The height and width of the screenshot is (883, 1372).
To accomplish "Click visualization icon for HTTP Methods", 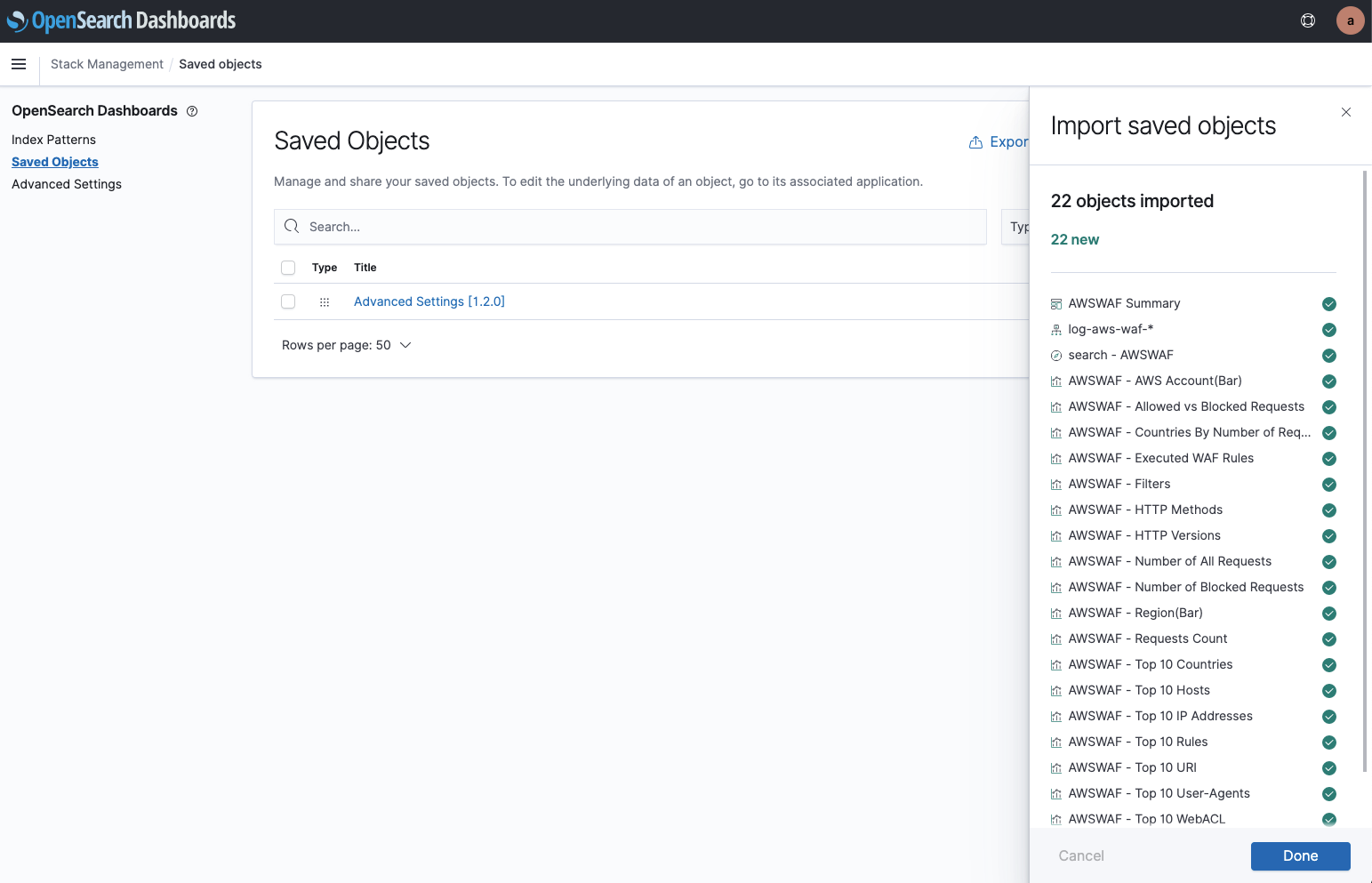I will pos(1056,510).
